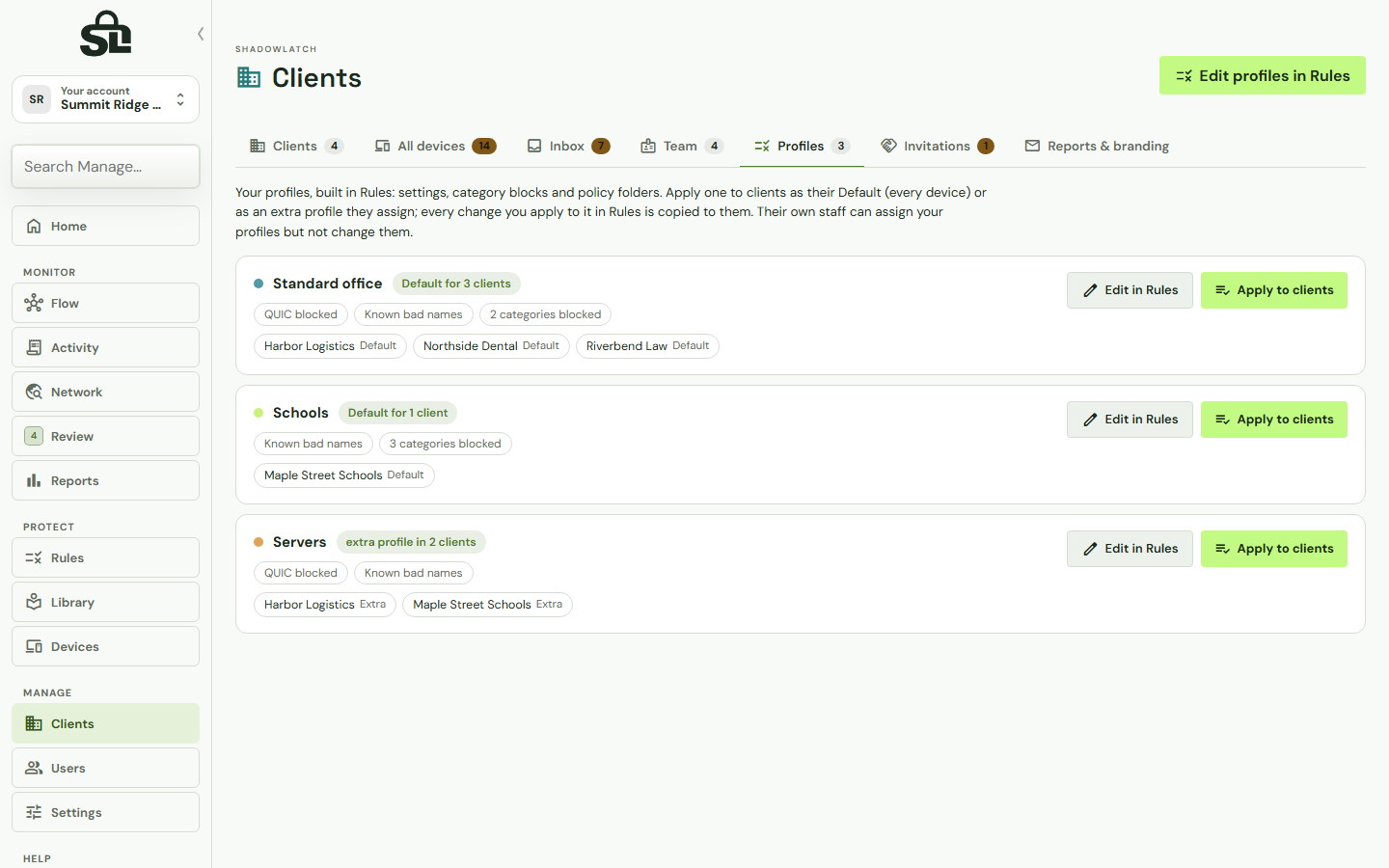
Task: Click the Maple Street Schools Default chip
Action: pos(344,475)
